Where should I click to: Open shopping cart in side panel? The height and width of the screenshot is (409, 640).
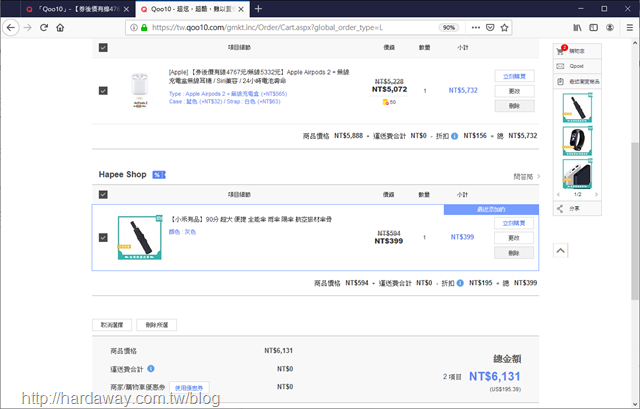pos(577,51)
